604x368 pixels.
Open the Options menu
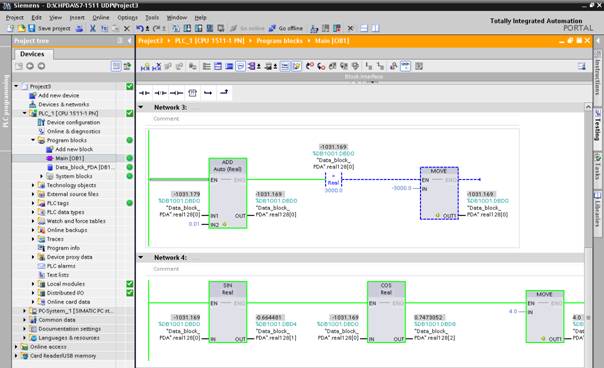coord(127,18)
